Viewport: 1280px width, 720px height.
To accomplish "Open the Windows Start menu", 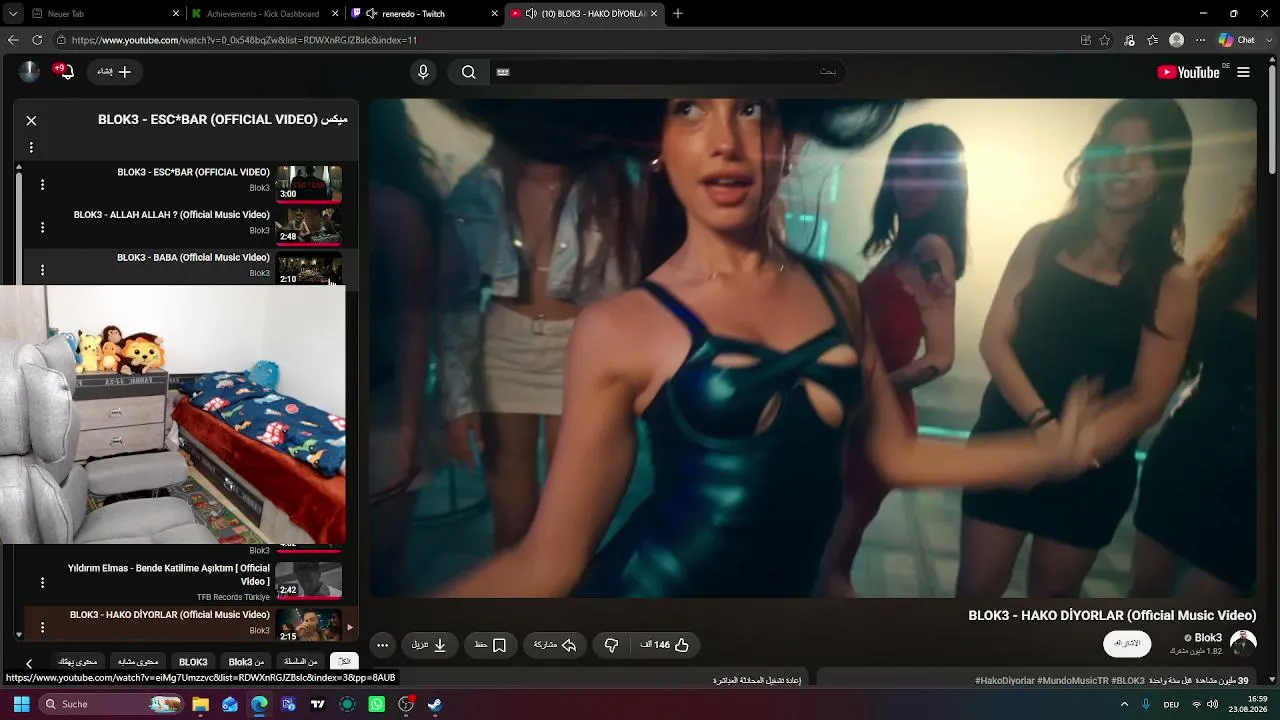I will pos(21,704).
